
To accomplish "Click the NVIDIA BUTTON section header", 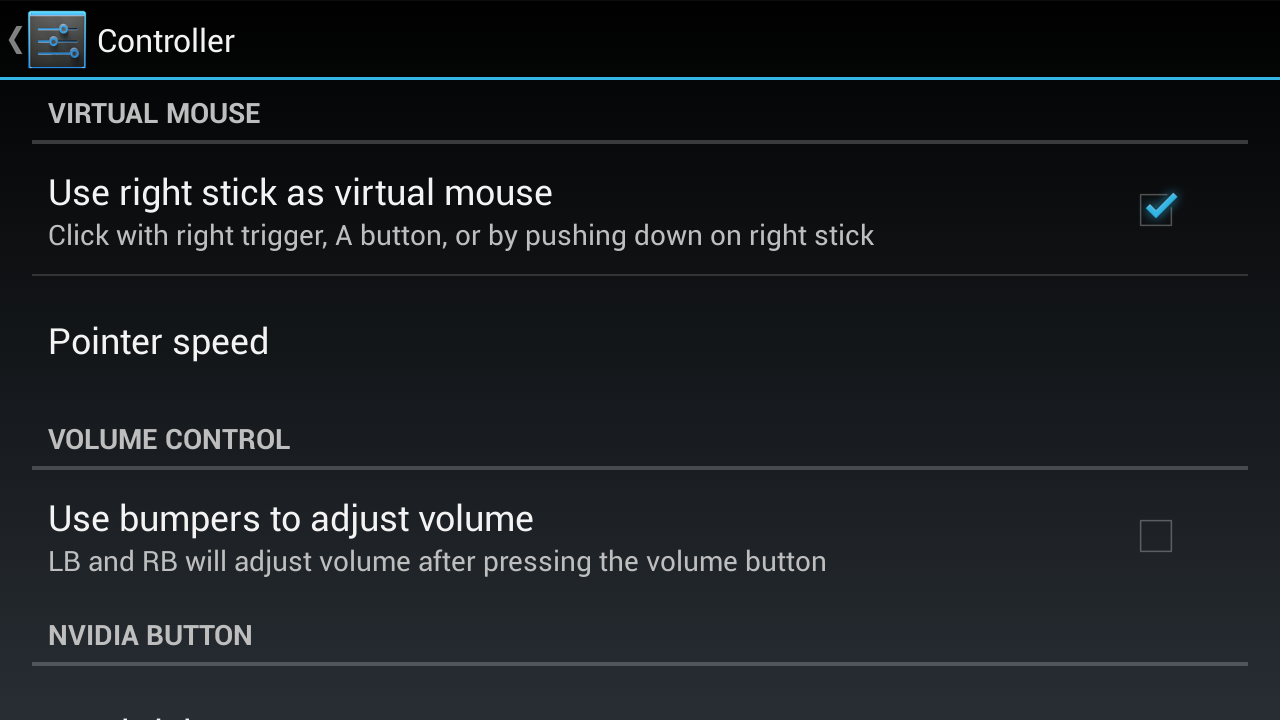I will coord(150,636).
